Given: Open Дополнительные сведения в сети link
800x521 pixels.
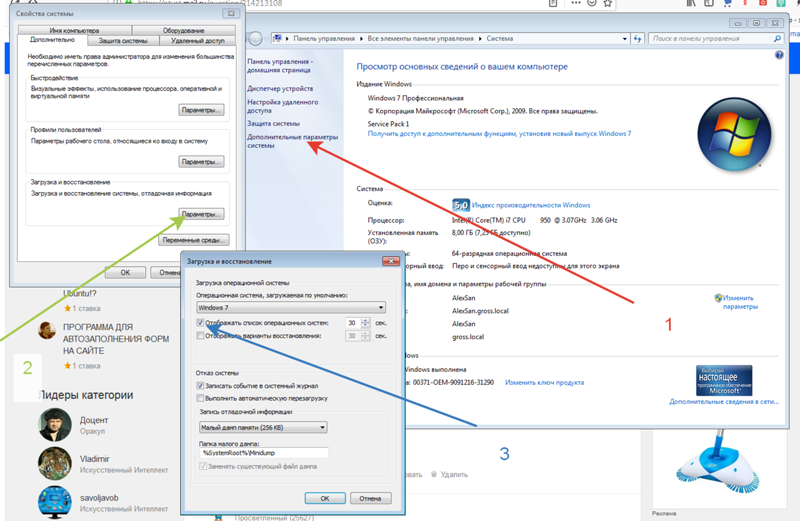Looking at the screenshot, I should [x=724, y=402].
